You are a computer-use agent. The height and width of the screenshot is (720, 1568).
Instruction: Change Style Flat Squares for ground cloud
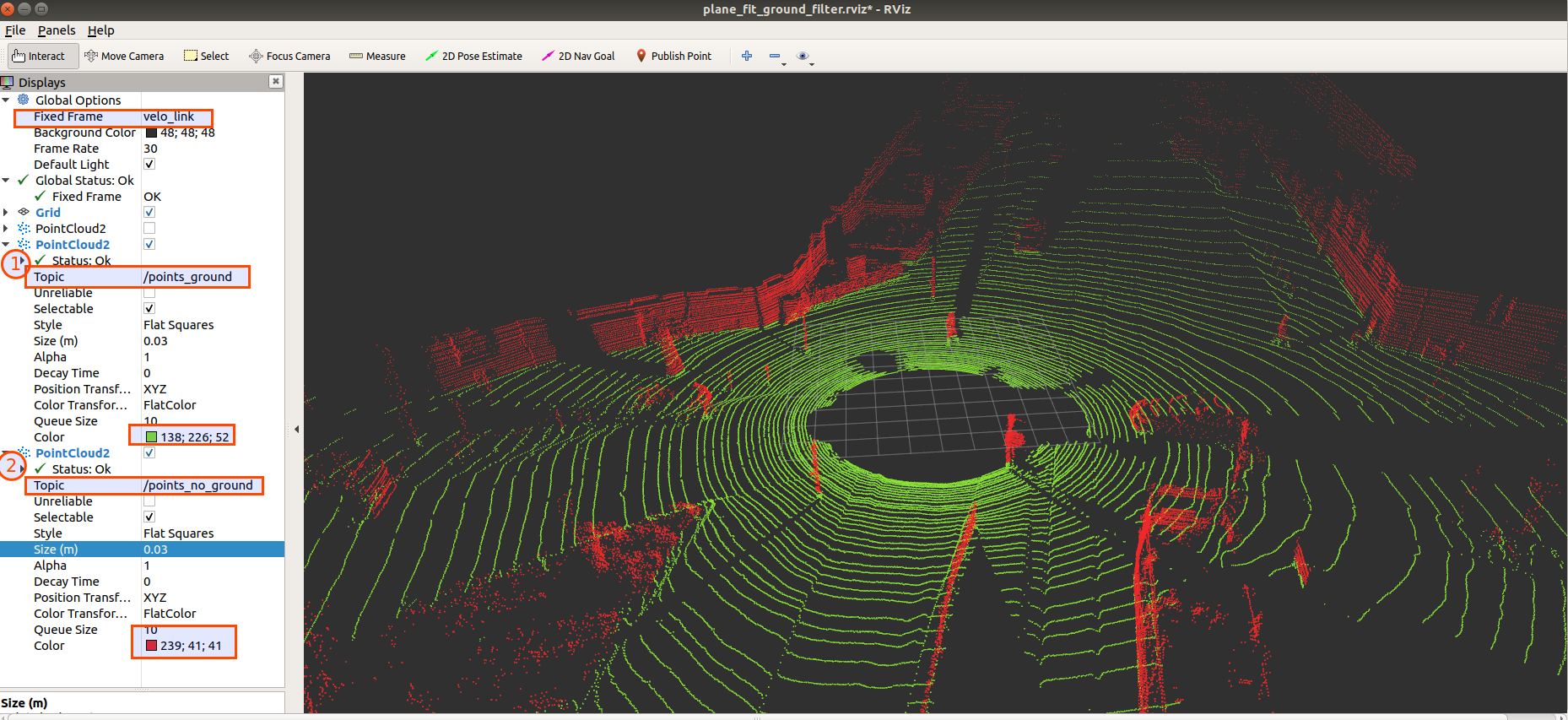213,325
